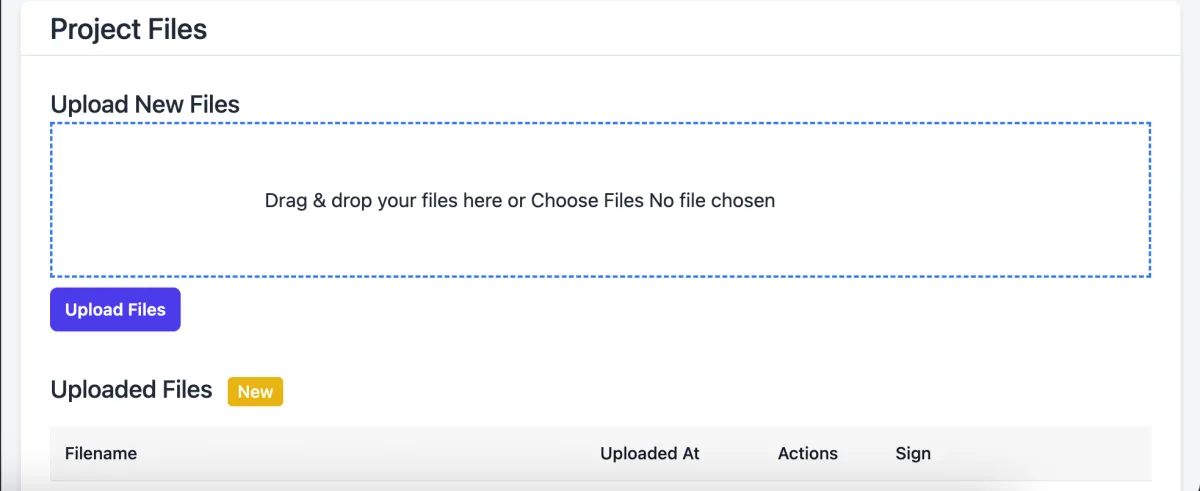
Task: Click the top-right corner of the drop zone
Action: tap(1143, 131)
